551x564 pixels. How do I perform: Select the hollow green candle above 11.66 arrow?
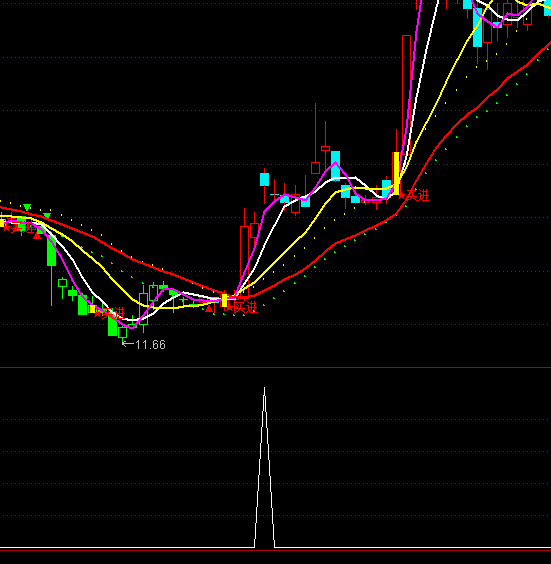123,332
